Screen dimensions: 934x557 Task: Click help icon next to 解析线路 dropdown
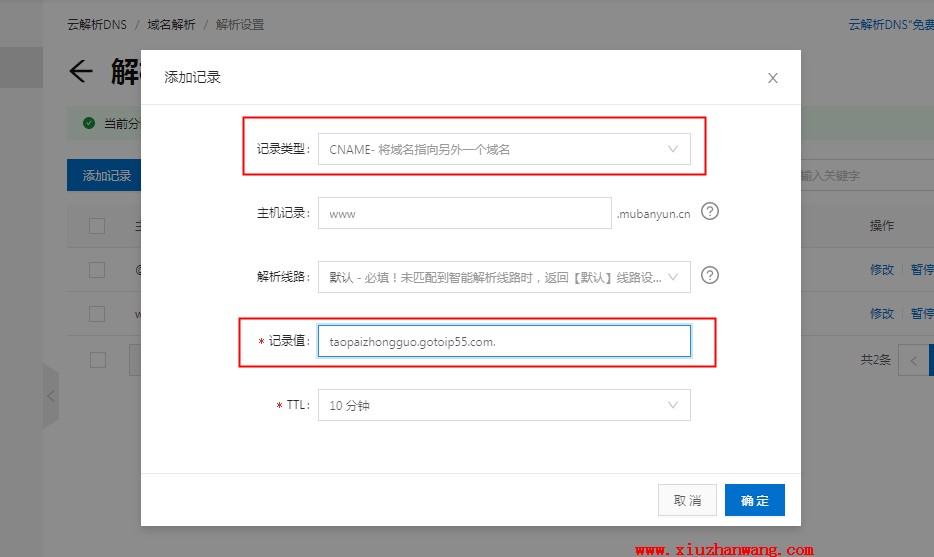(x=710, y=275)
